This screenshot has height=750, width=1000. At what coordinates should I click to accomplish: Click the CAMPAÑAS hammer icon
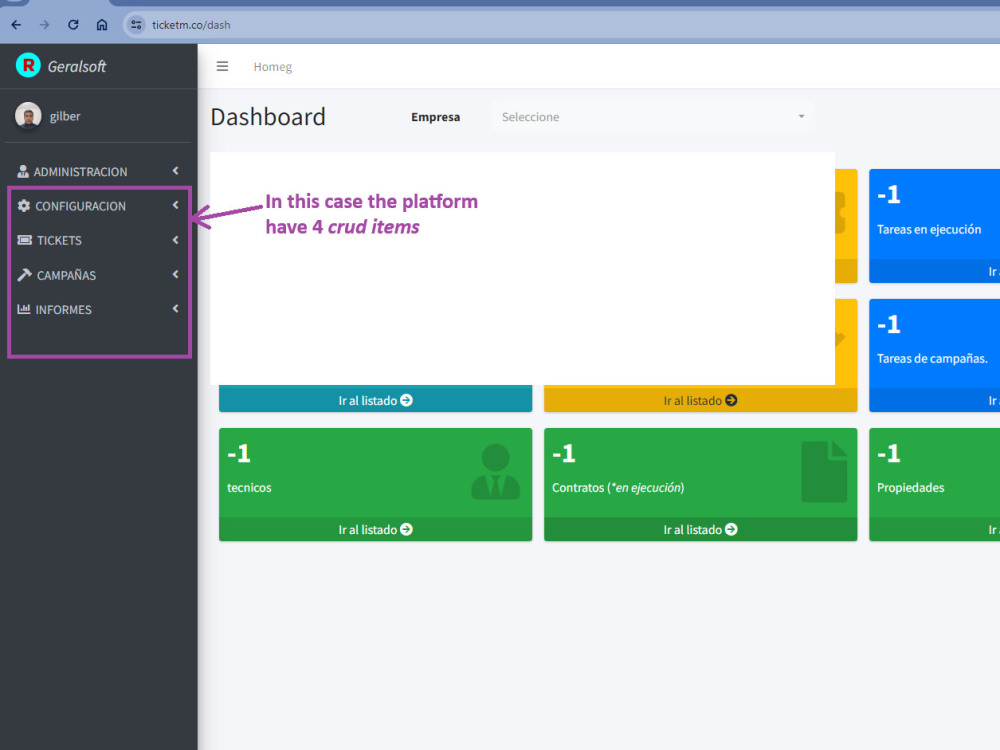(24, 275)
